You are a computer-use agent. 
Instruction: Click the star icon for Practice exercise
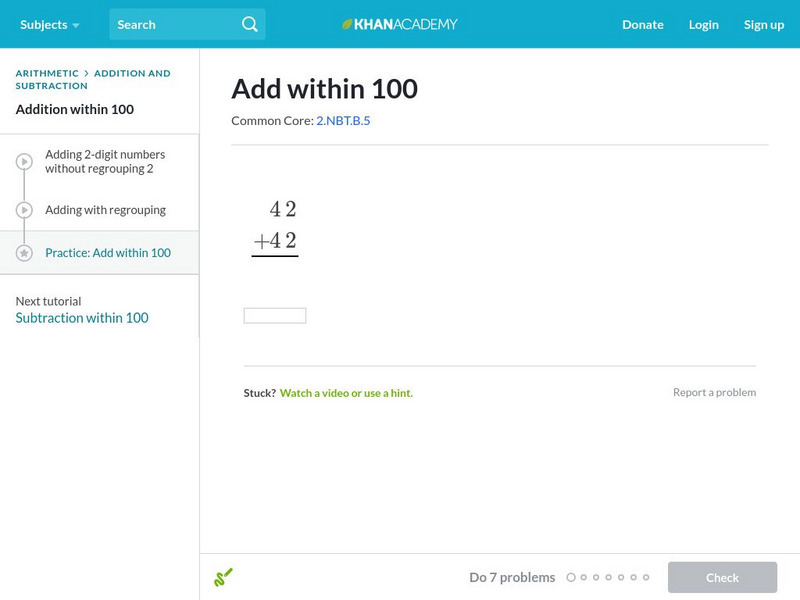coord(24,253)
